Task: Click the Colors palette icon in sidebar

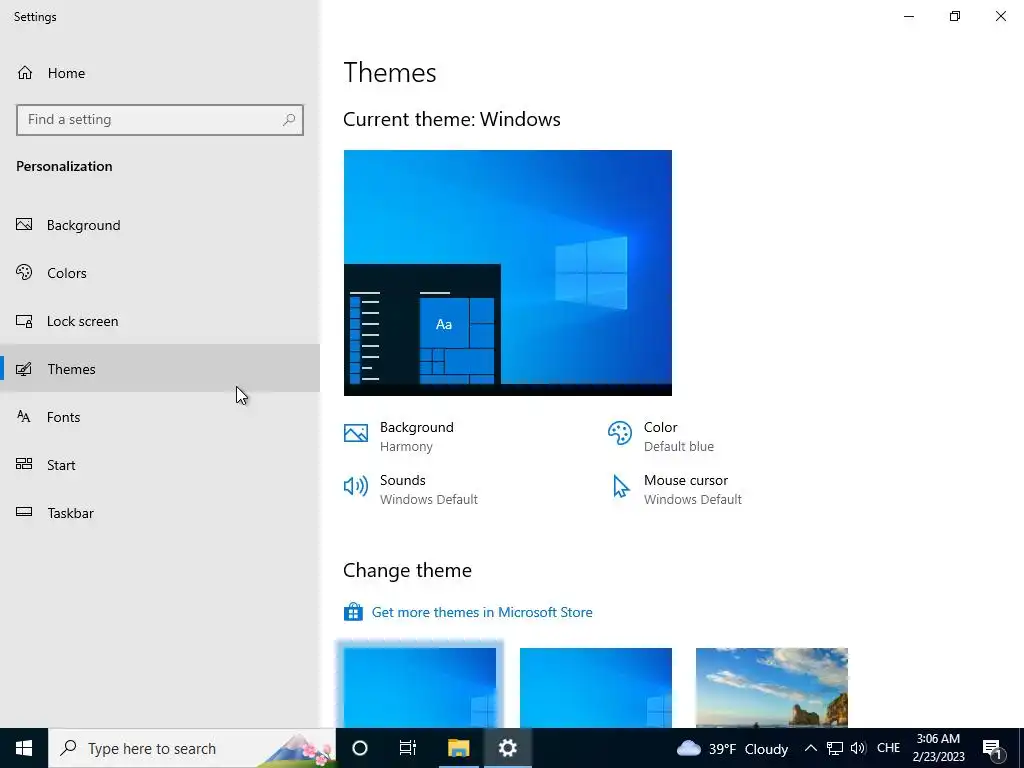Action: point(24,272)
